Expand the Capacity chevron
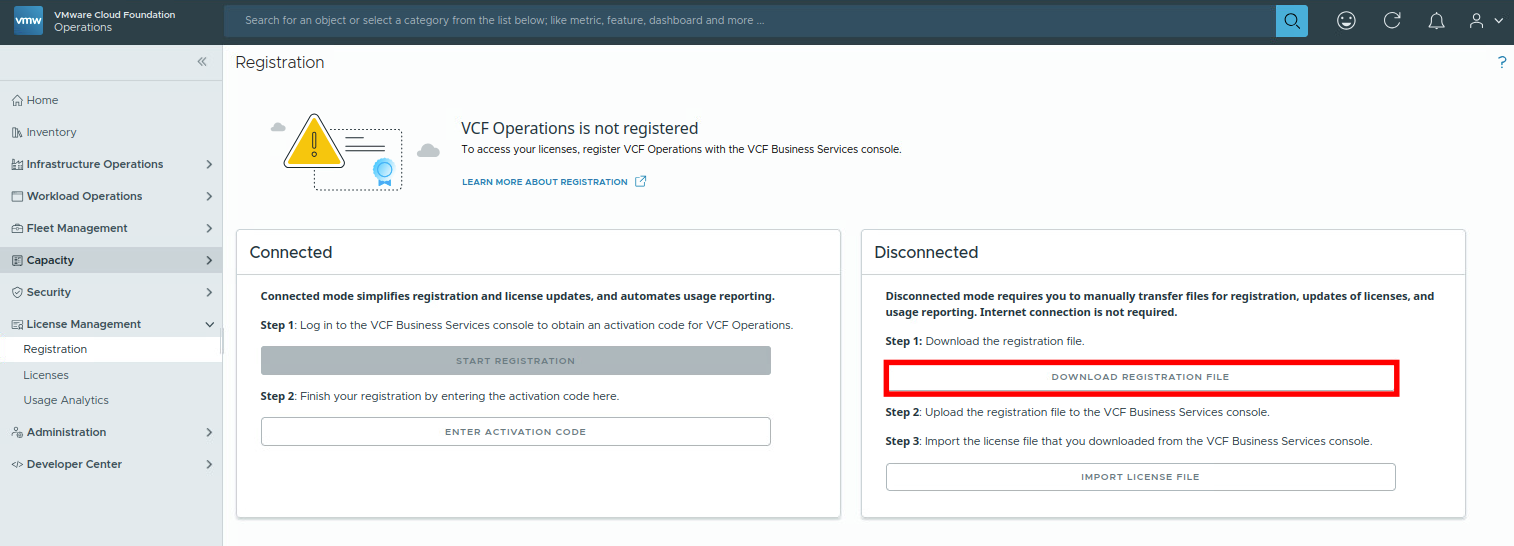Image resolution: width=1514 pixels, height=546 pixels. [x=209, y=260]
